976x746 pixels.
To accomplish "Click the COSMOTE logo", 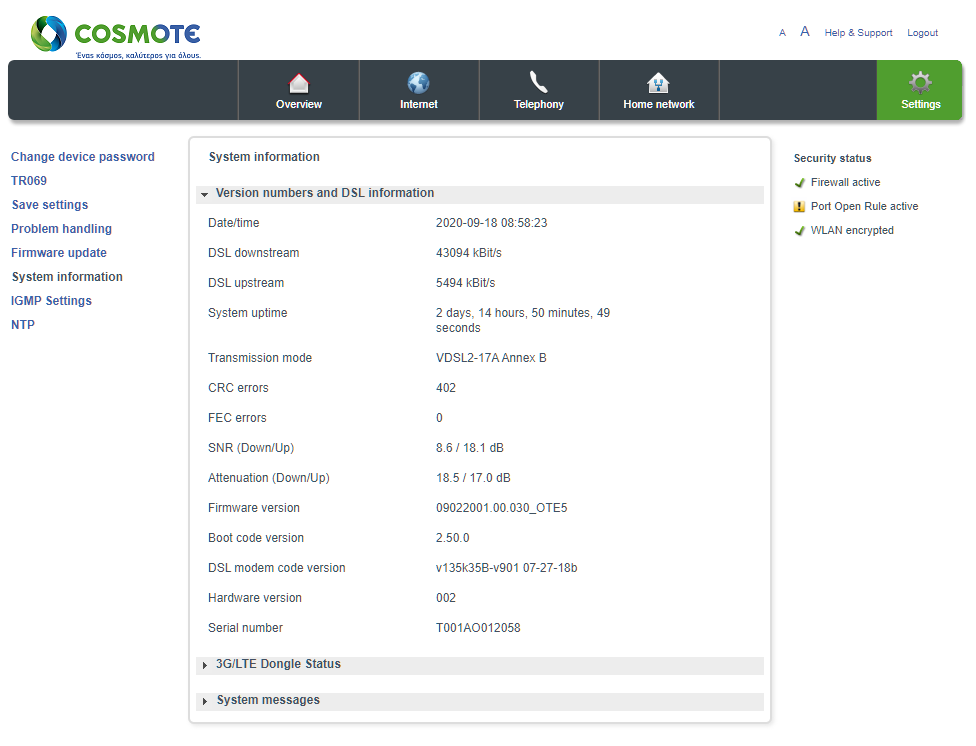I will pos(116,37).
